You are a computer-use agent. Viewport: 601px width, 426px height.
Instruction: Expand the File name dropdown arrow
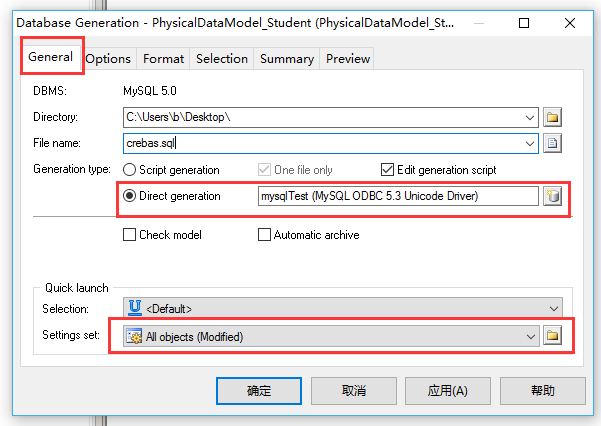530,144
